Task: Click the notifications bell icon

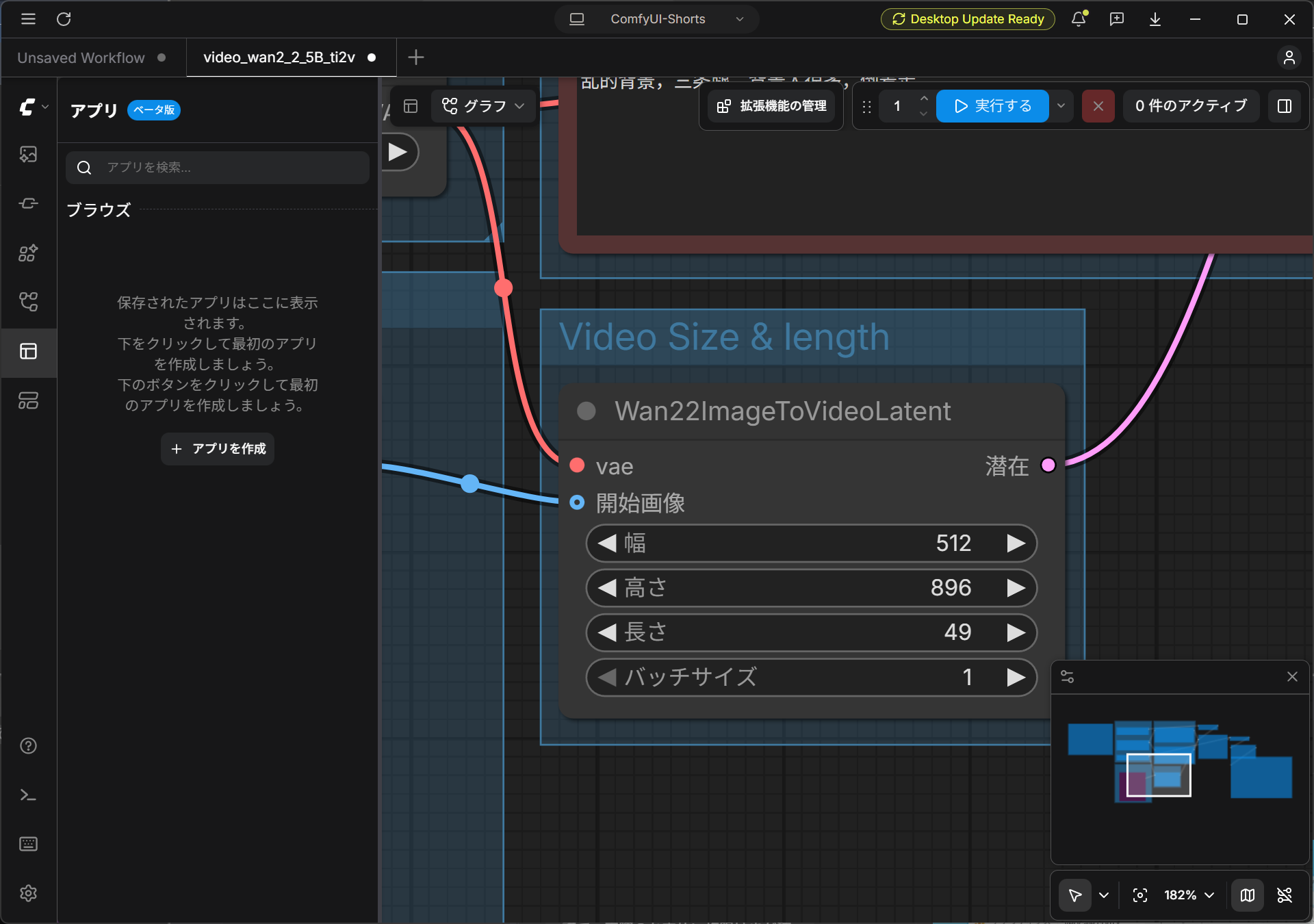Action: click(x=1079, y=19)
